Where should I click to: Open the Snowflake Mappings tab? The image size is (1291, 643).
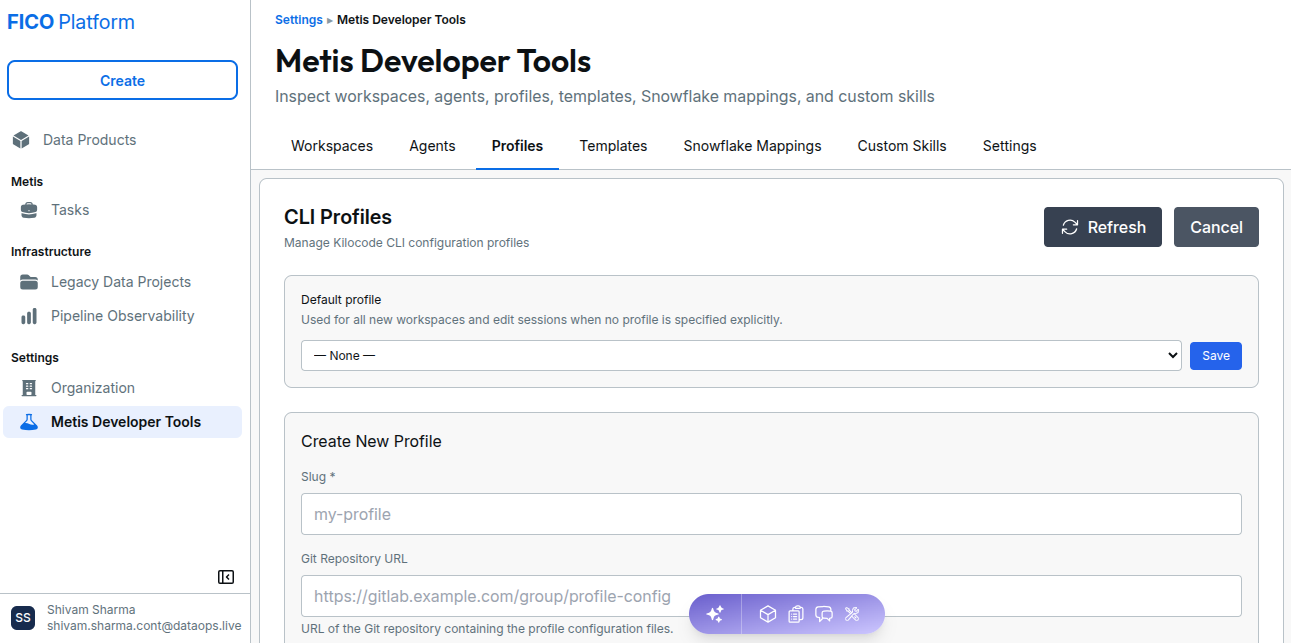click(x=752, y=146)
